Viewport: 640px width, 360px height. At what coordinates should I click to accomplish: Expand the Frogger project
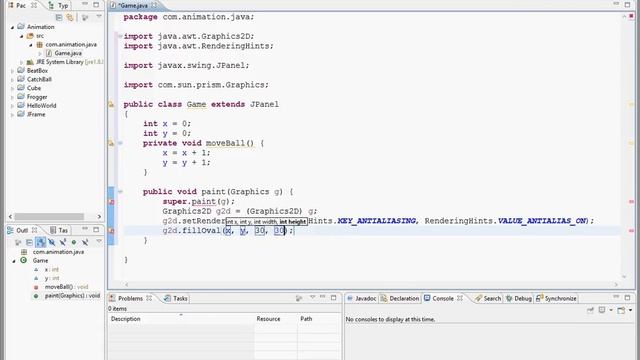click(x=13, y=97)
